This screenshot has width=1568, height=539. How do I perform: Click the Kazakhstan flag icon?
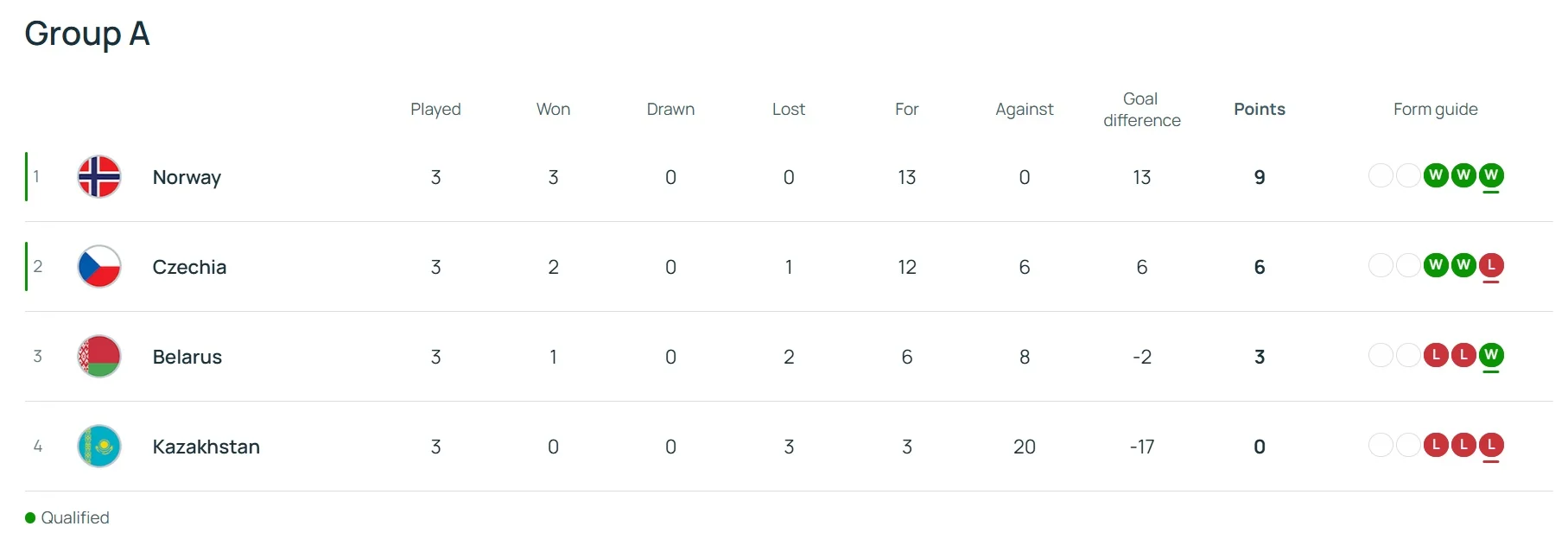point(99,447)
